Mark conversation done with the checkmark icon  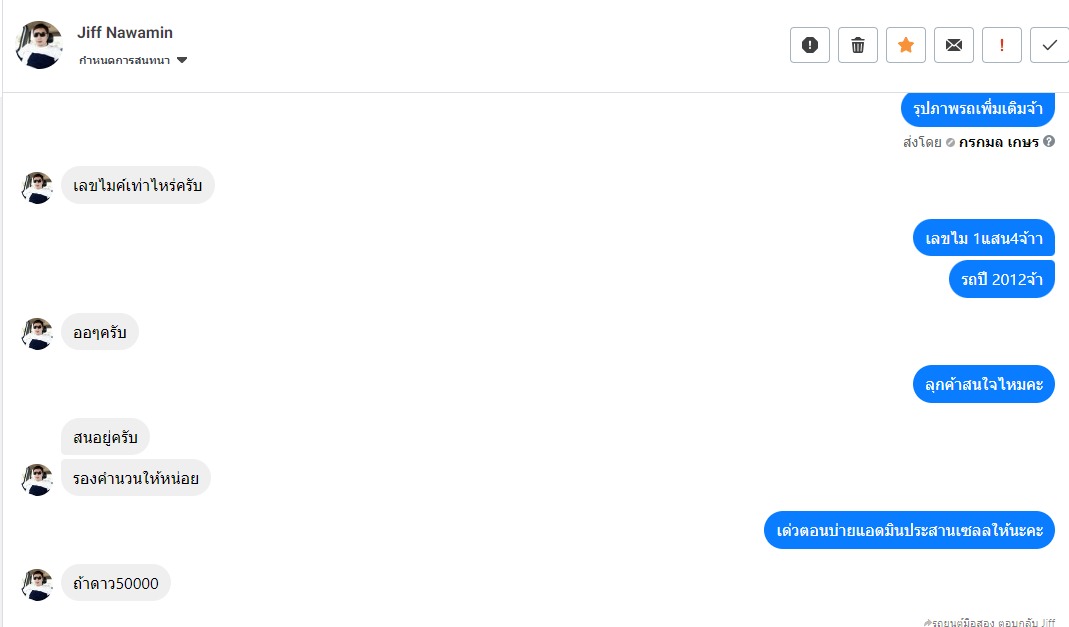point(1049,45)
